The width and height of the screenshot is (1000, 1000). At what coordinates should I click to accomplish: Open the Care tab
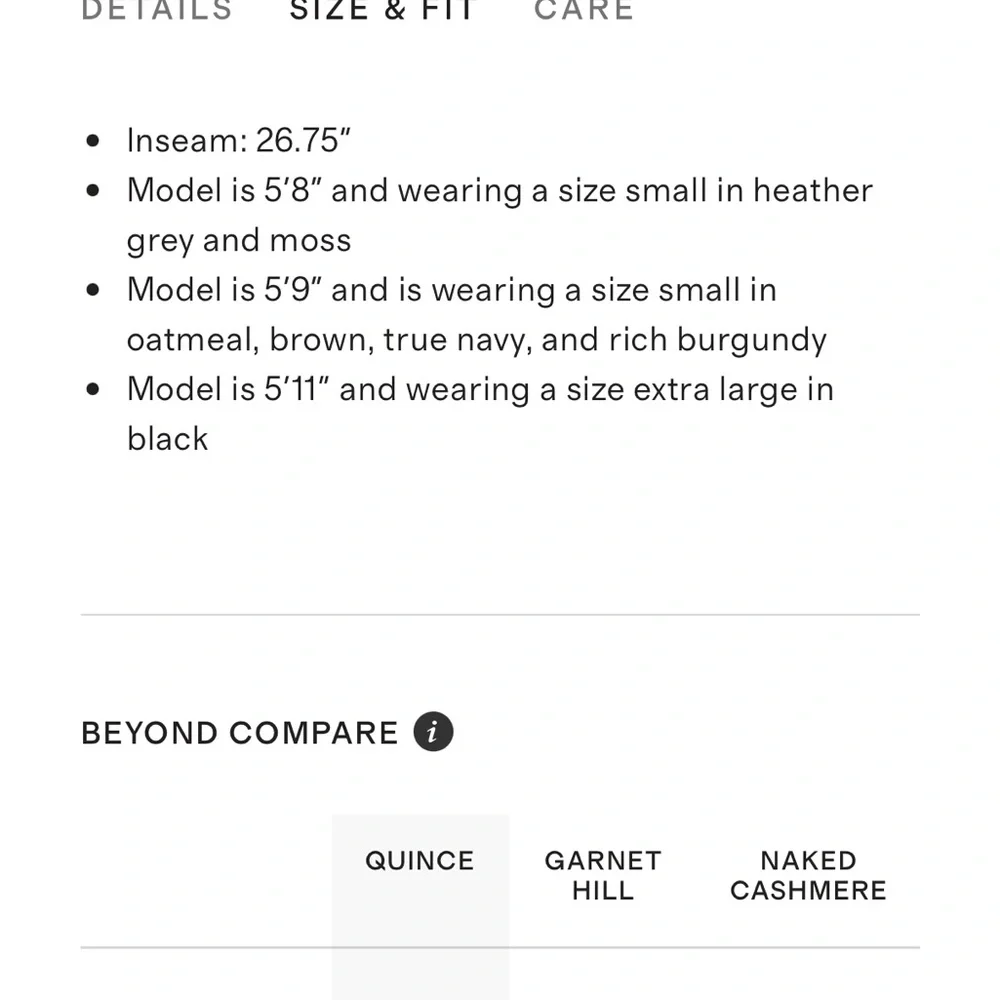coord(584,11)
